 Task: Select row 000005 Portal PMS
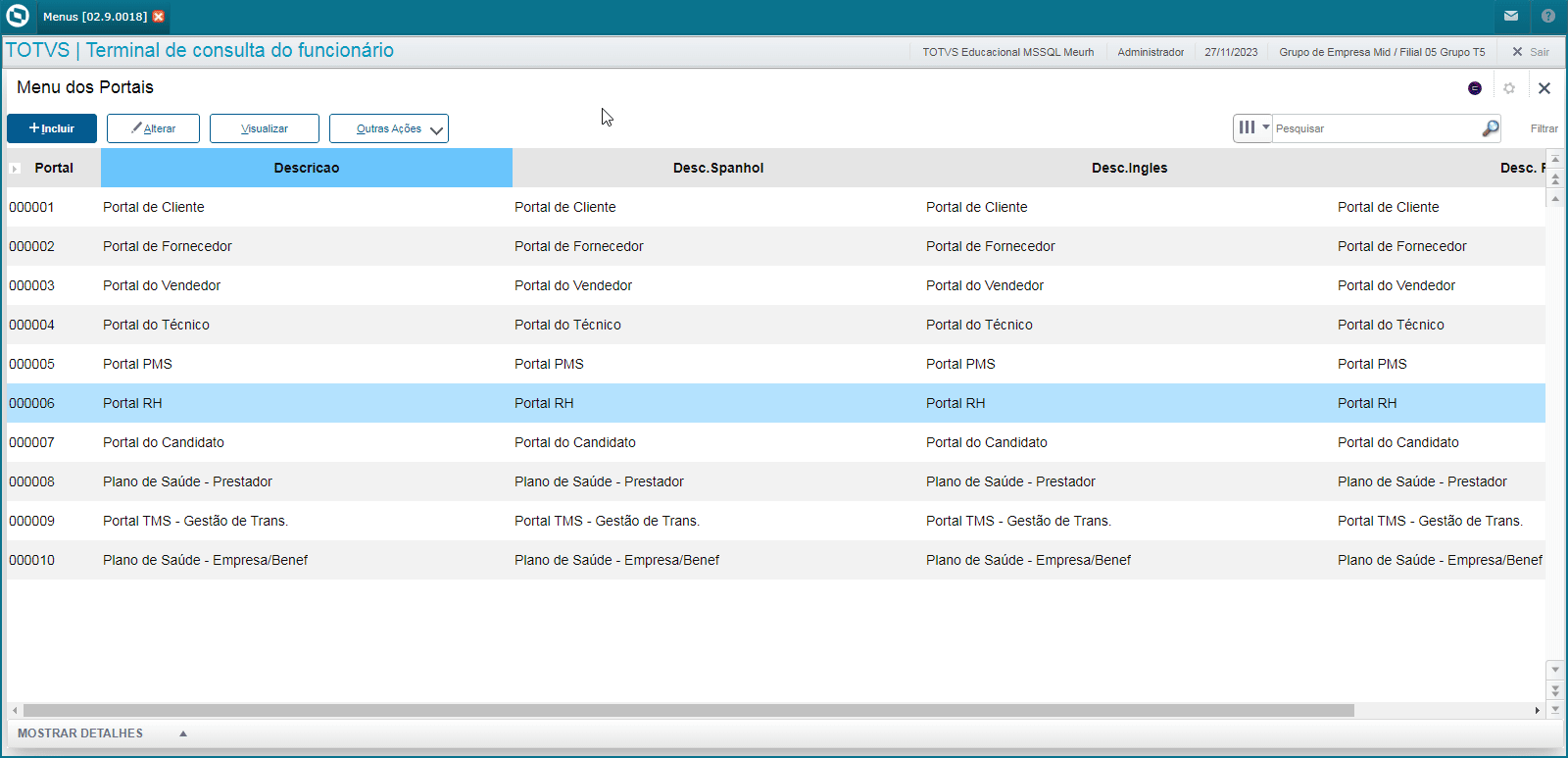tap(776, 364)
